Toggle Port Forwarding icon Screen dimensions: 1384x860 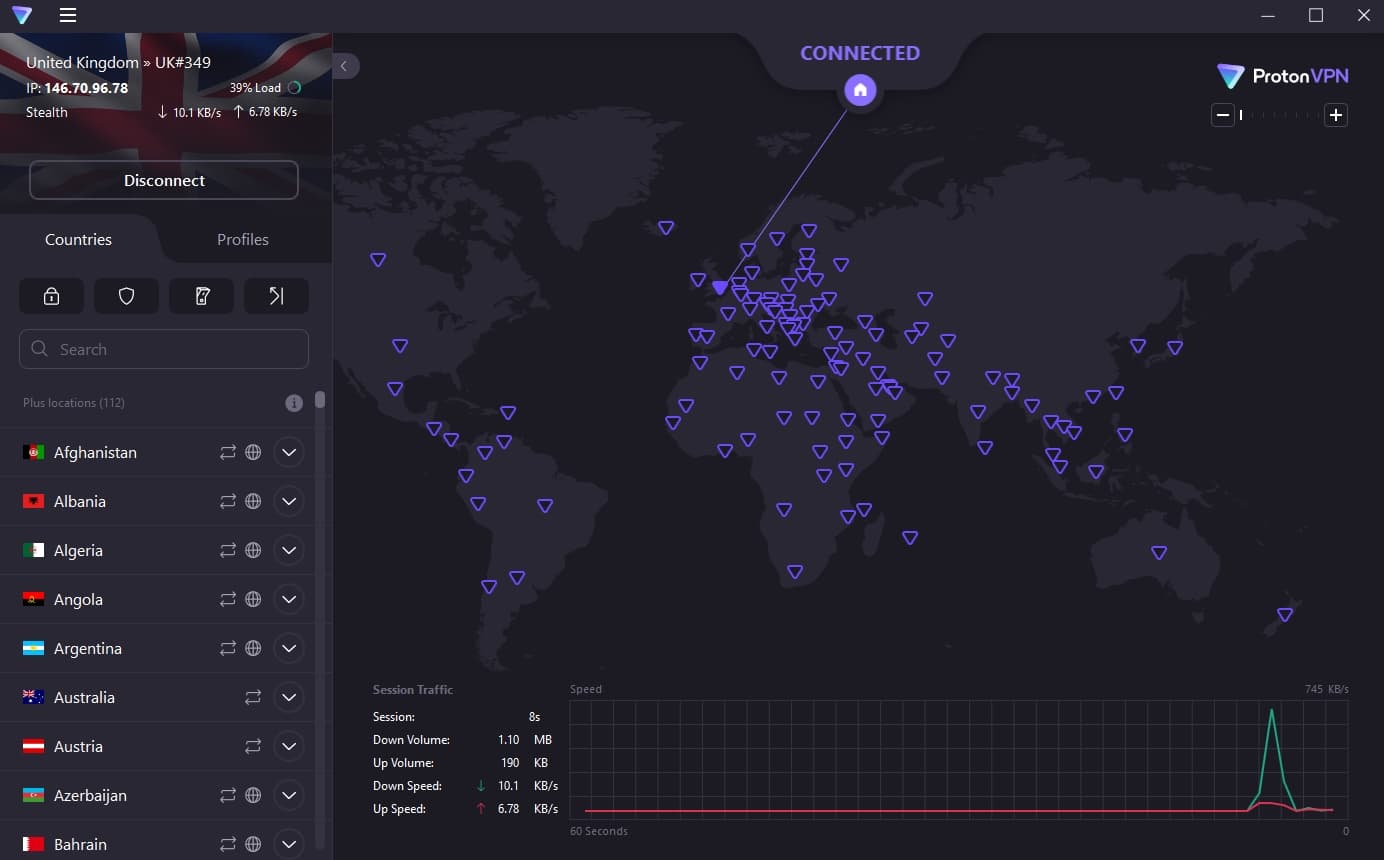pos(277,296)
